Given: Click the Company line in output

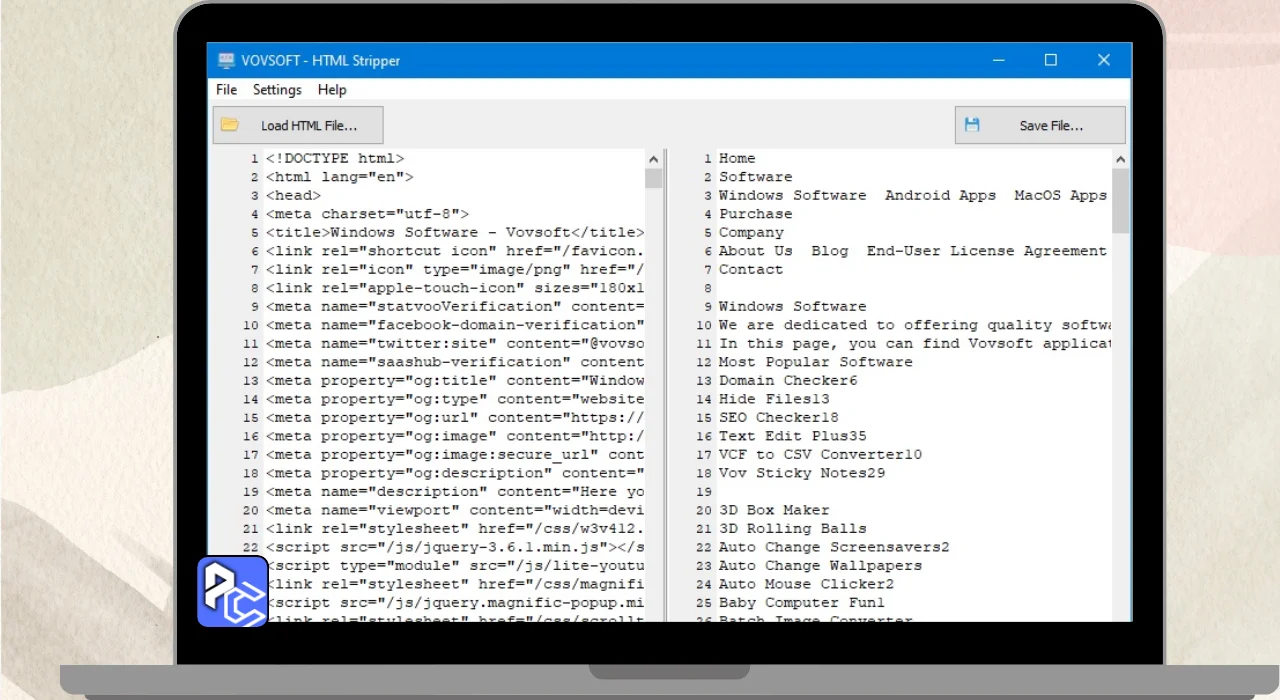Looking at the screenshot, I should (751, 232).
